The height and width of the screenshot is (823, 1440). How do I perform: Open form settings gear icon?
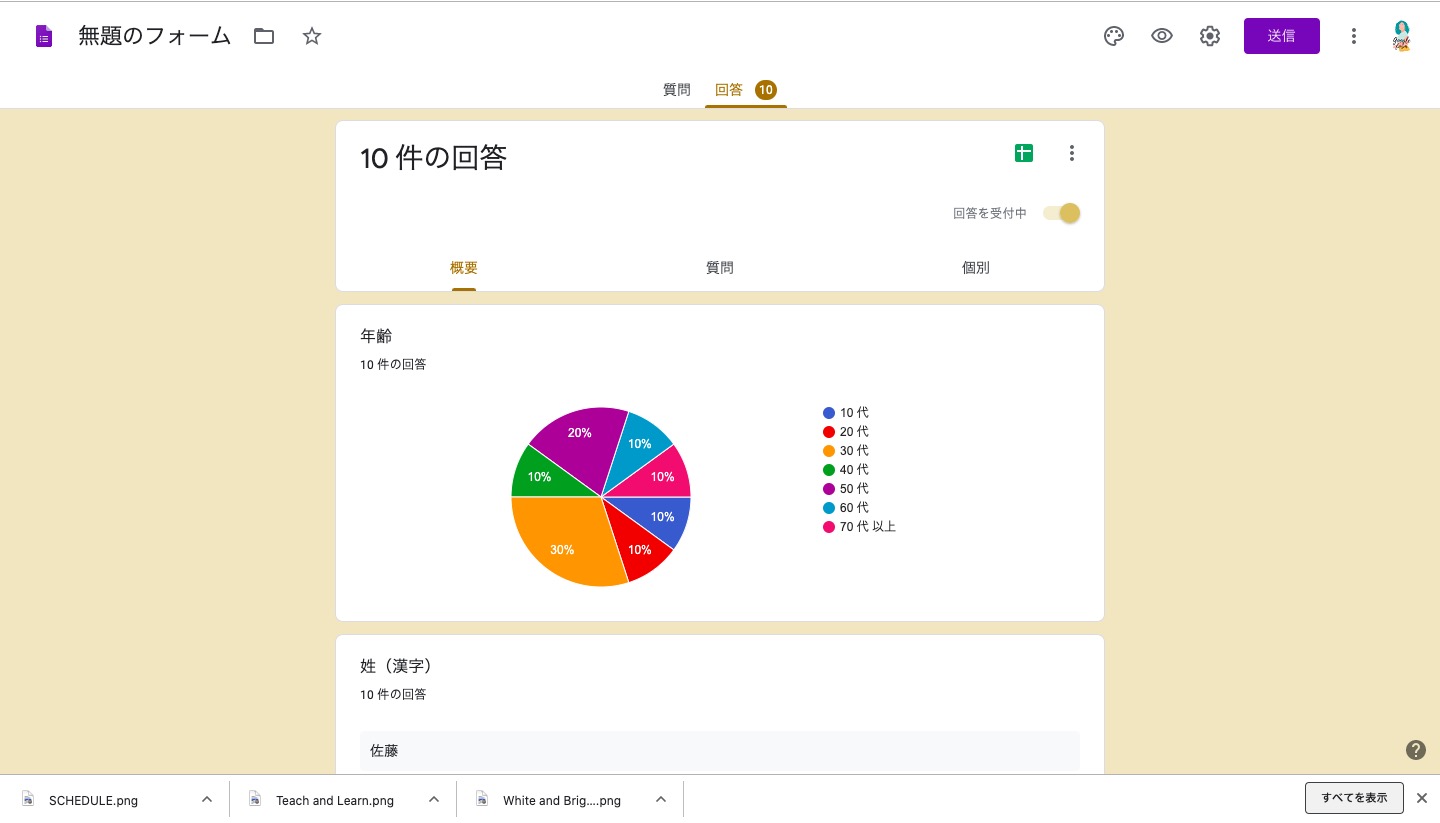pyautogui.click(x=1210, y=37)
